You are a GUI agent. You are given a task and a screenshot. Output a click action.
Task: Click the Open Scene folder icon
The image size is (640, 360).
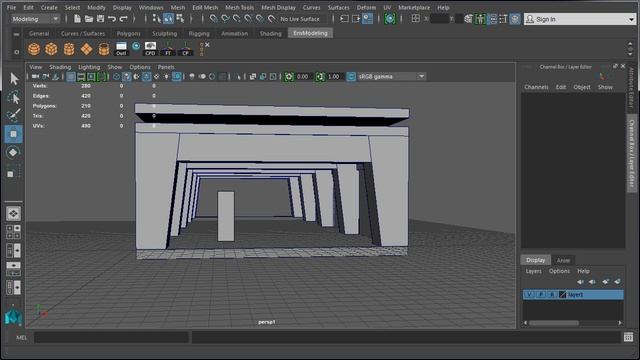(89, 19)
